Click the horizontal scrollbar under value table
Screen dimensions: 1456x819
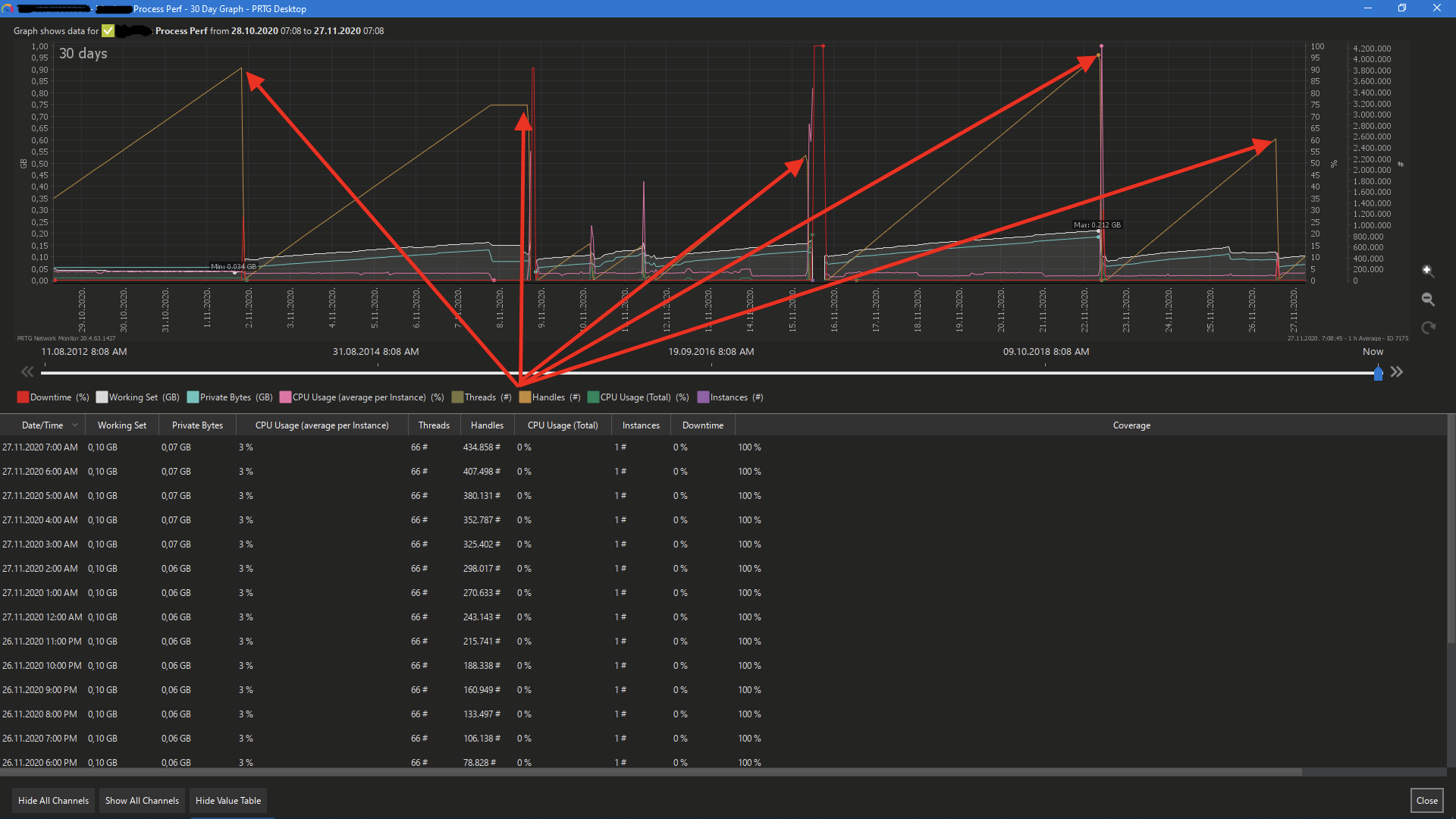pos(651,772)
